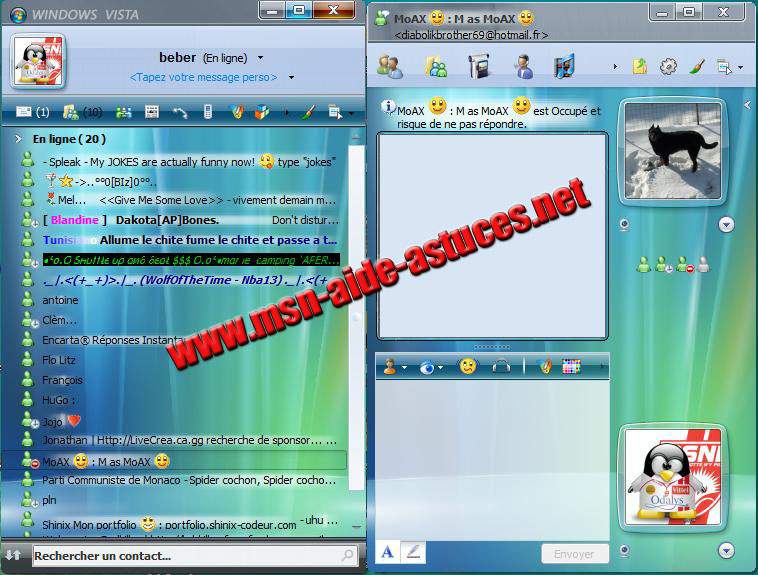Screen dimensions: 758x575
Task: Open the gear options icon in conversation window
Action: click(668, 66)
